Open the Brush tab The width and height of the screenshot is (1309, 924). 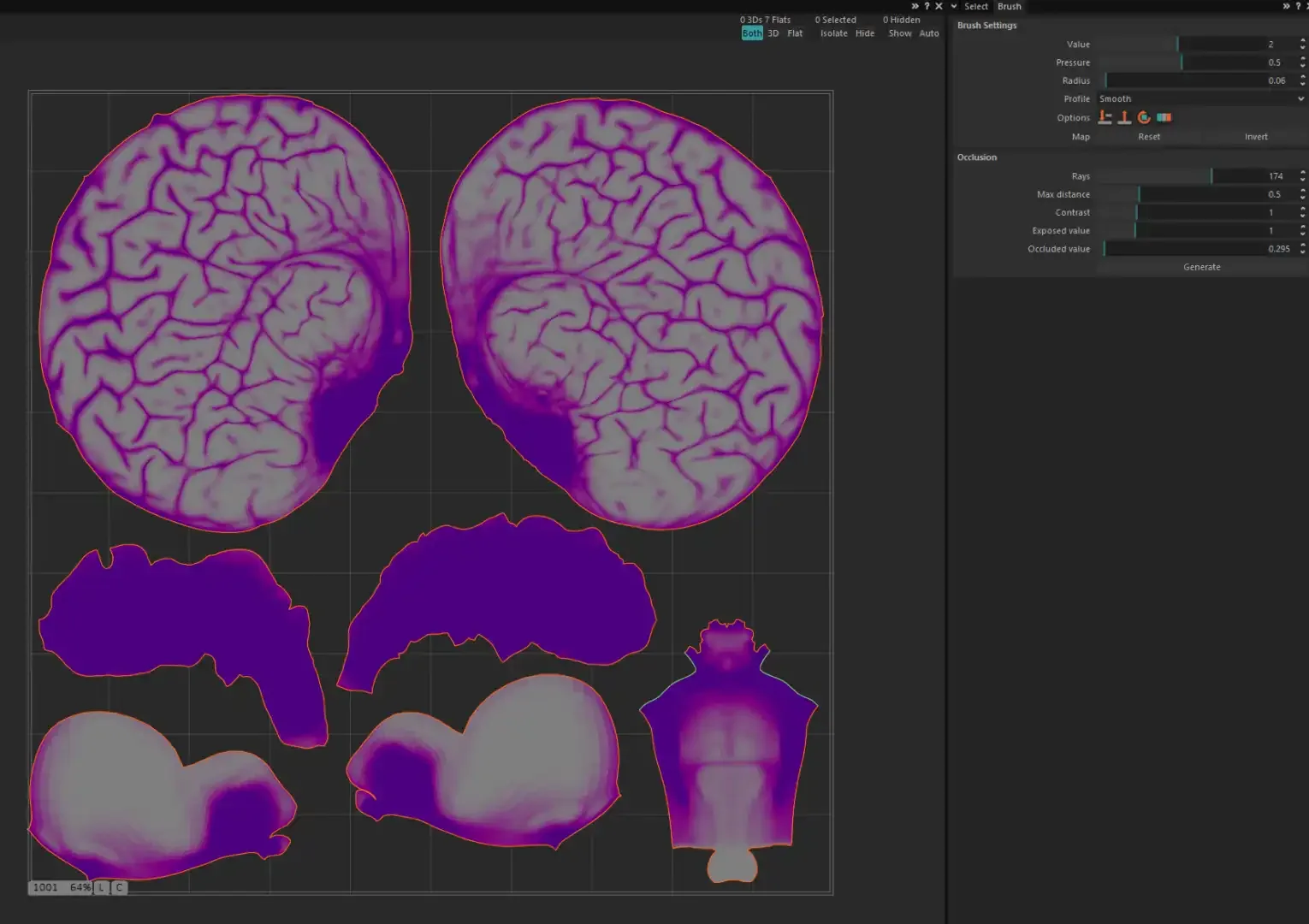pos(1010,6)
